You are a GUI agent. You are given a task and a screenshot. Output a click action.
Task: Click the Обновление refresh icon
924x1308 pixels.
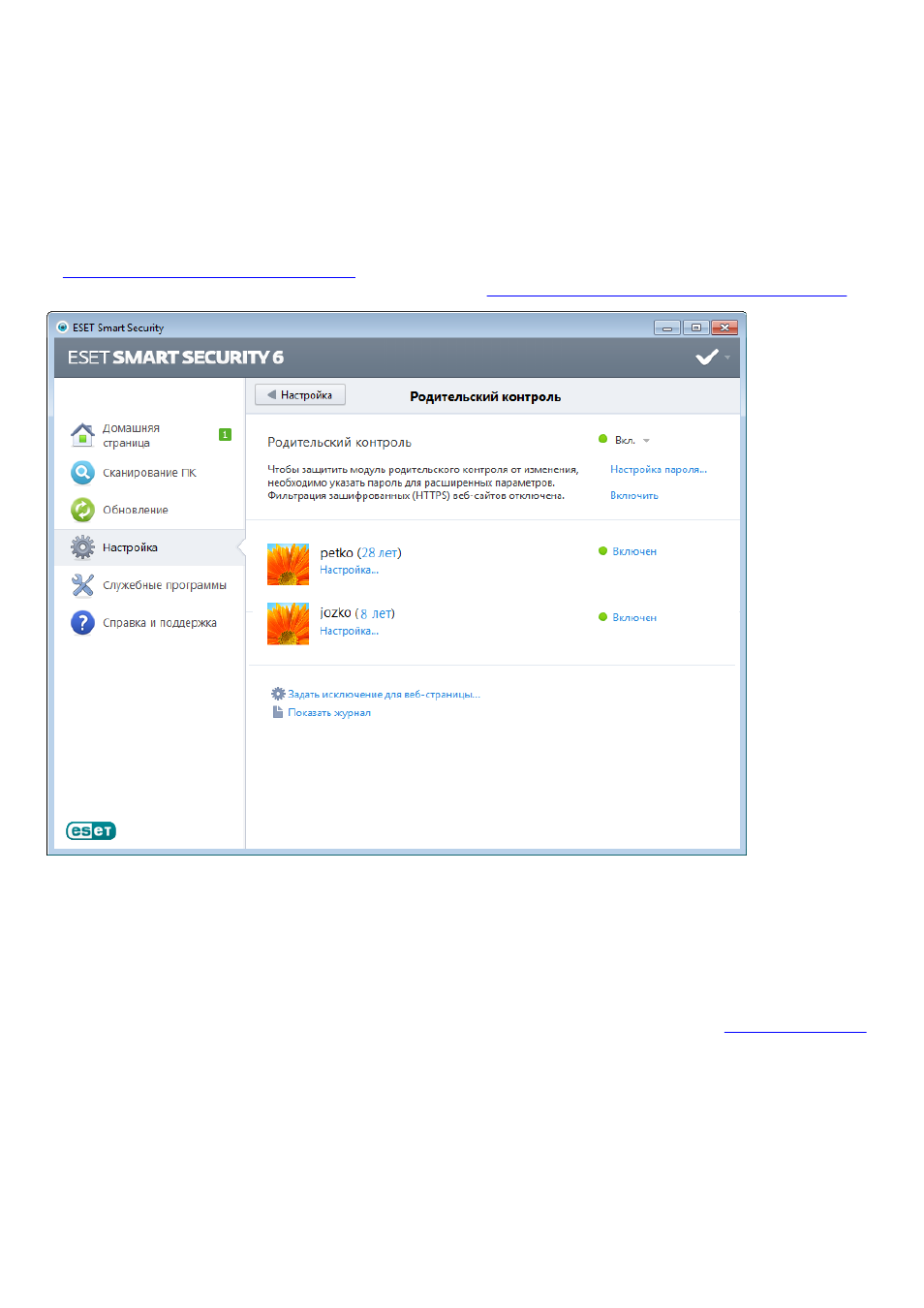[x=82, y=510]
